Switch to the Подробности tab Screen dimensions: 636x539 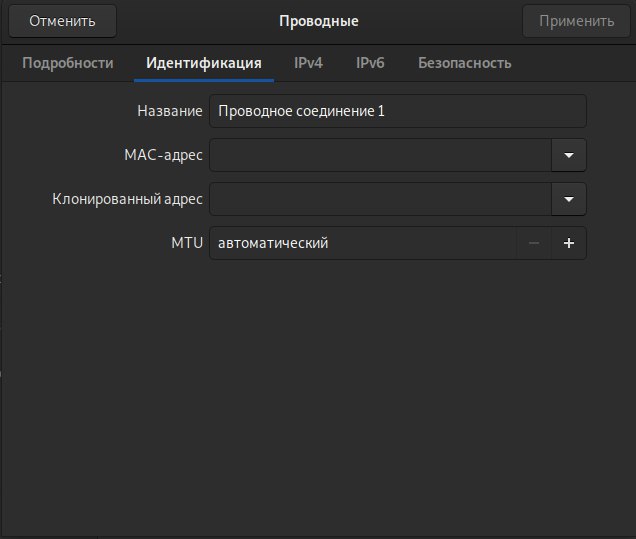[68, 63]
